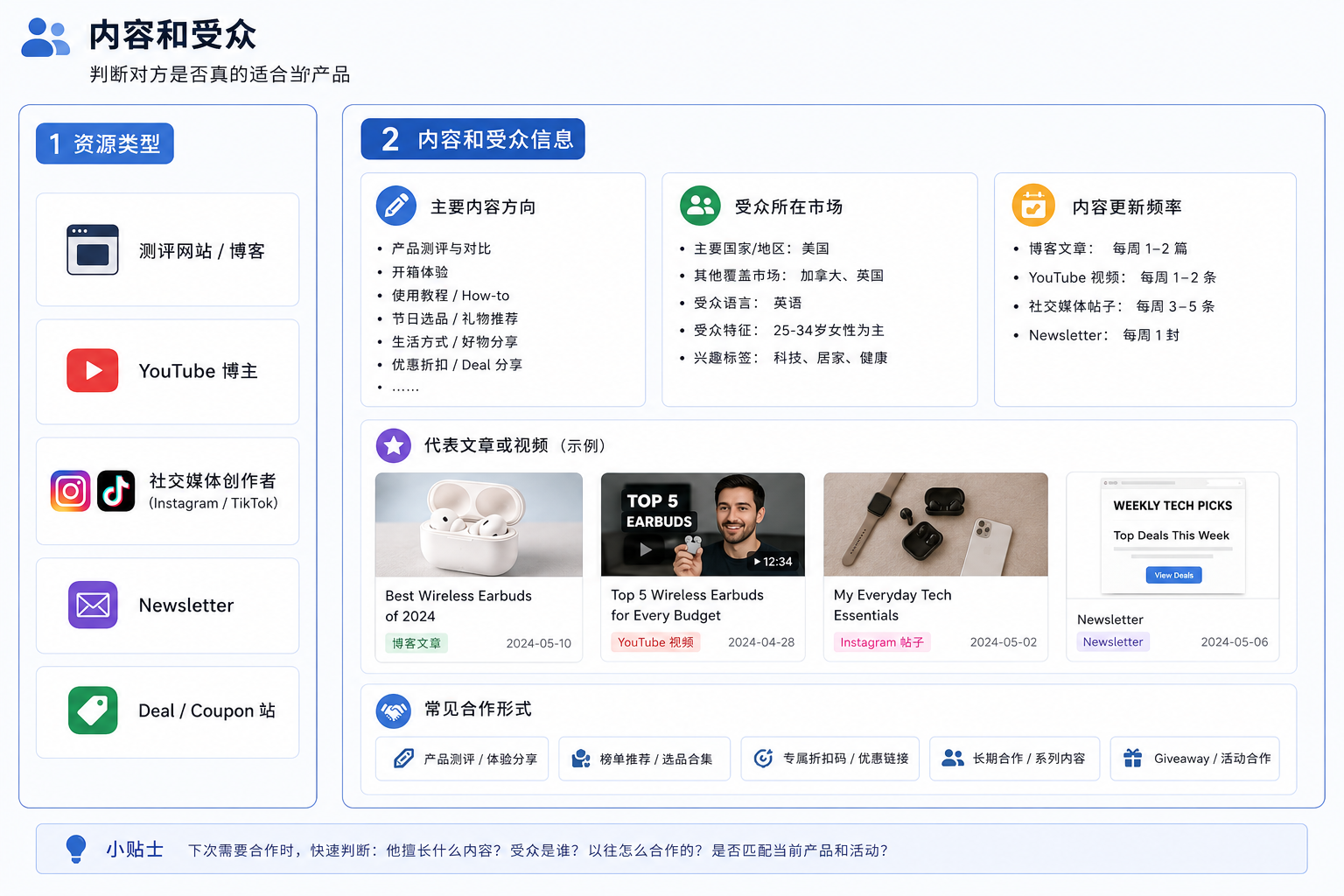
Task: Click the people icon in 长期合作 / 系列内容
Action: point(953,758)
